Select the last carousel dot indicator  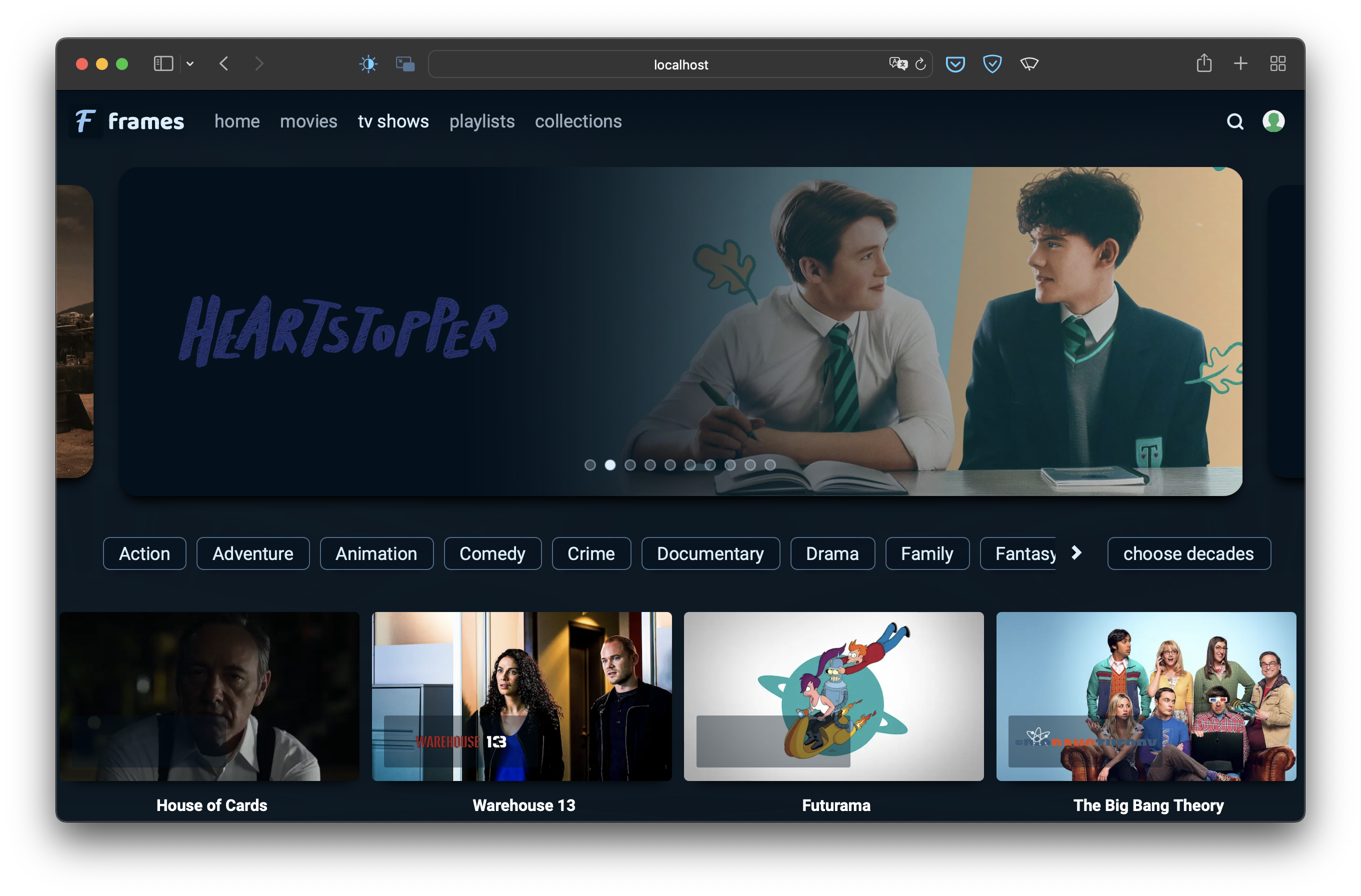[x=770, y=465]
